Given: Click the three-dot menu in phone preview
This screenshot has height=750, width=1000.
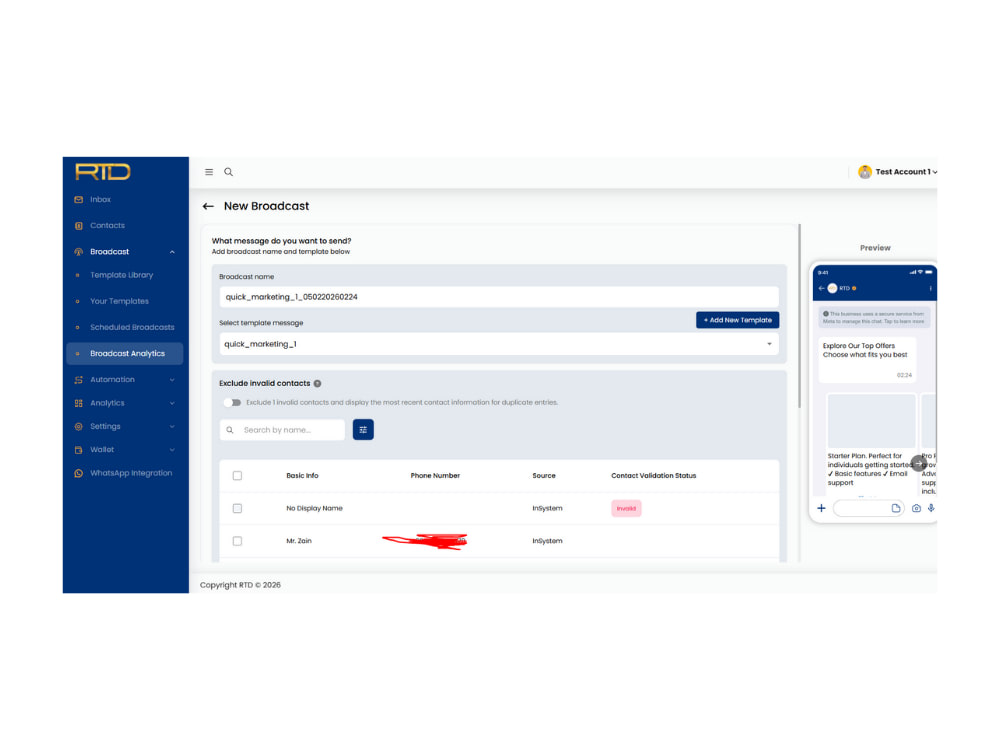Looking at the screenshot, I should tap(930, 288).
